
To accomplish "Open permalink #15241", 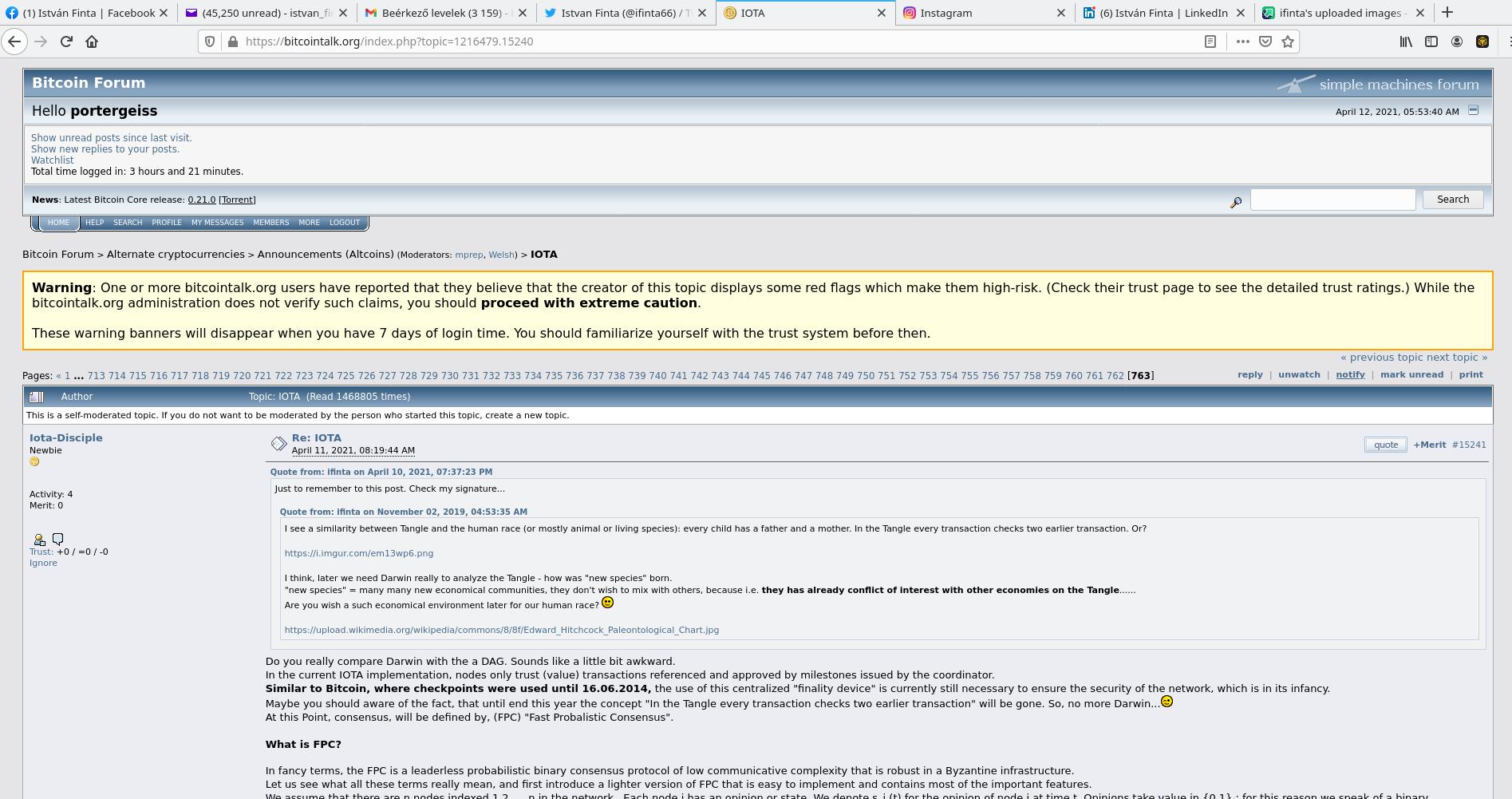I will 1469,445.
